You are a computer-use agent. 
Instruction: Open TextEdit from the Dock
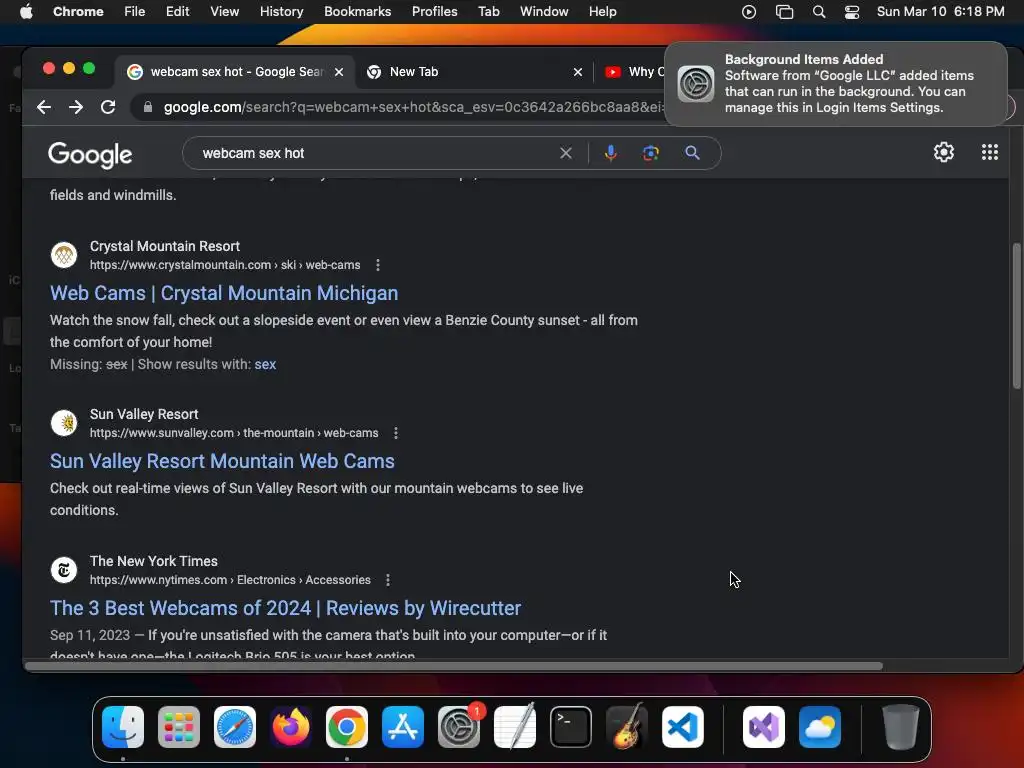click(x=515, y=727)
